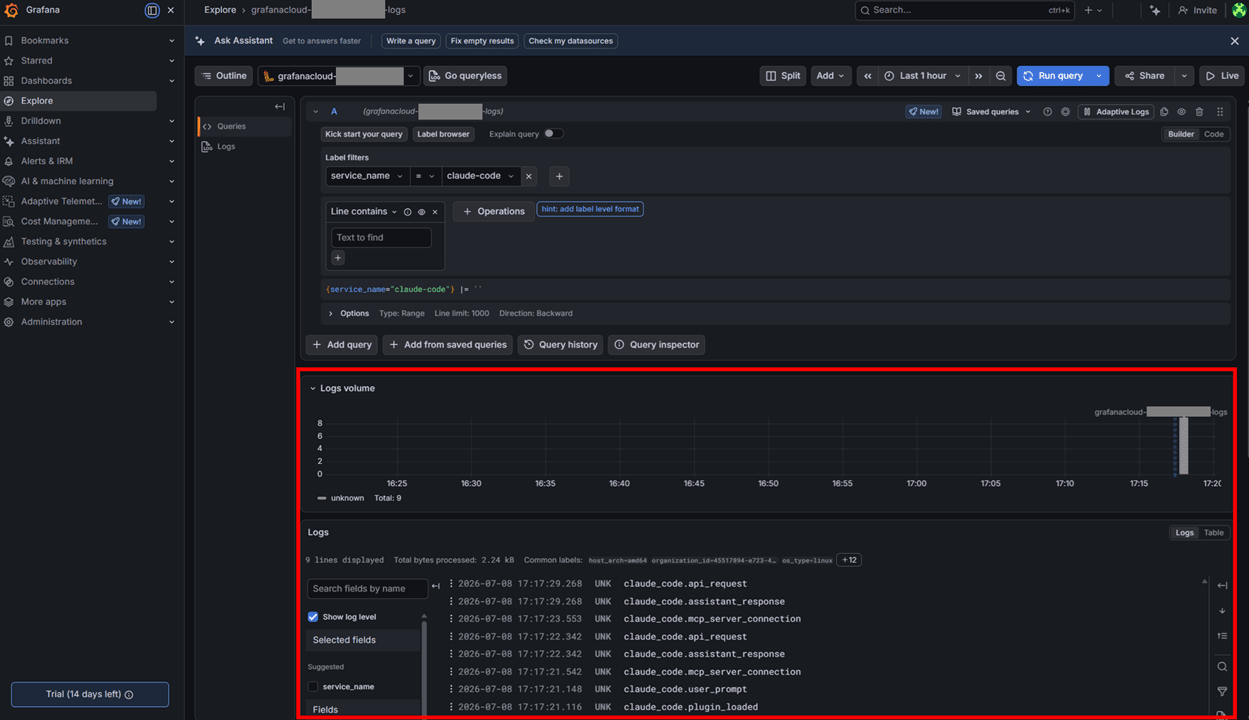Expand the Administration section chevron
1249x720 pixels.
click(172, 322)
